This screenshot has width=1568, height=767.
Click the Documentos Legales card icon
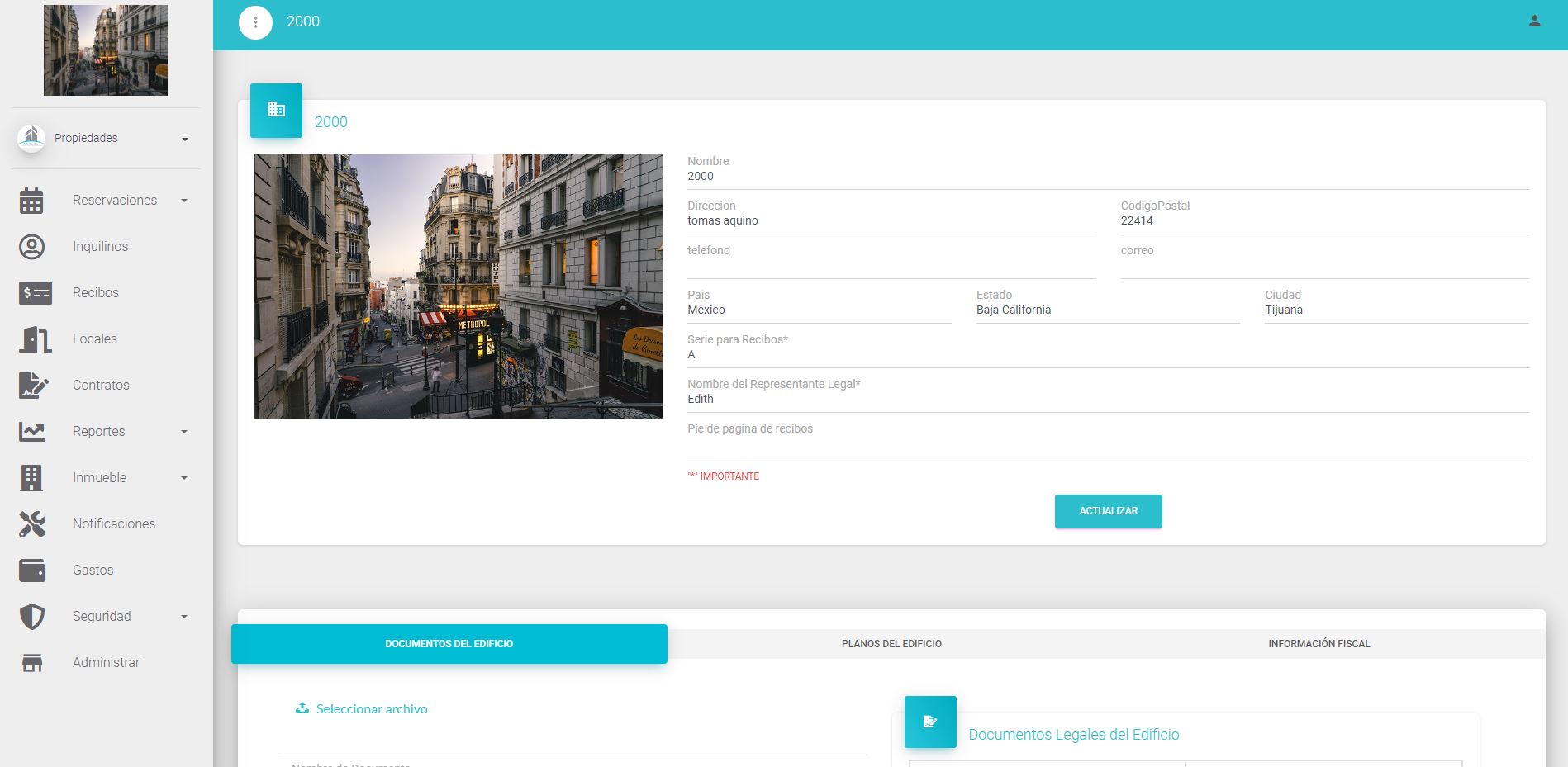point(930,722)
